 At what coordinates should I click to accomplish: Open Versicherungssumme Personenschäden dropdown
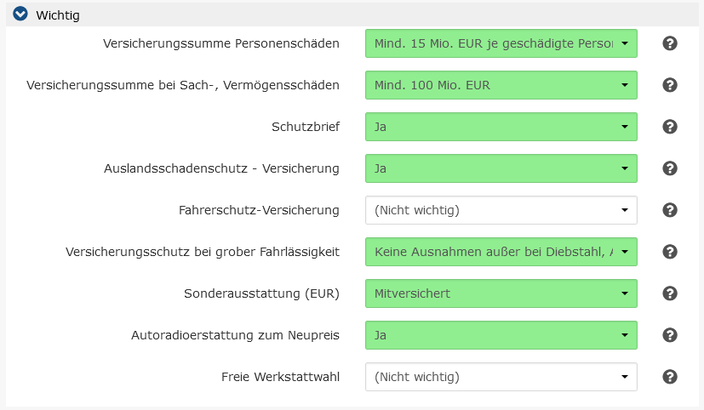(x=501, y=44)
